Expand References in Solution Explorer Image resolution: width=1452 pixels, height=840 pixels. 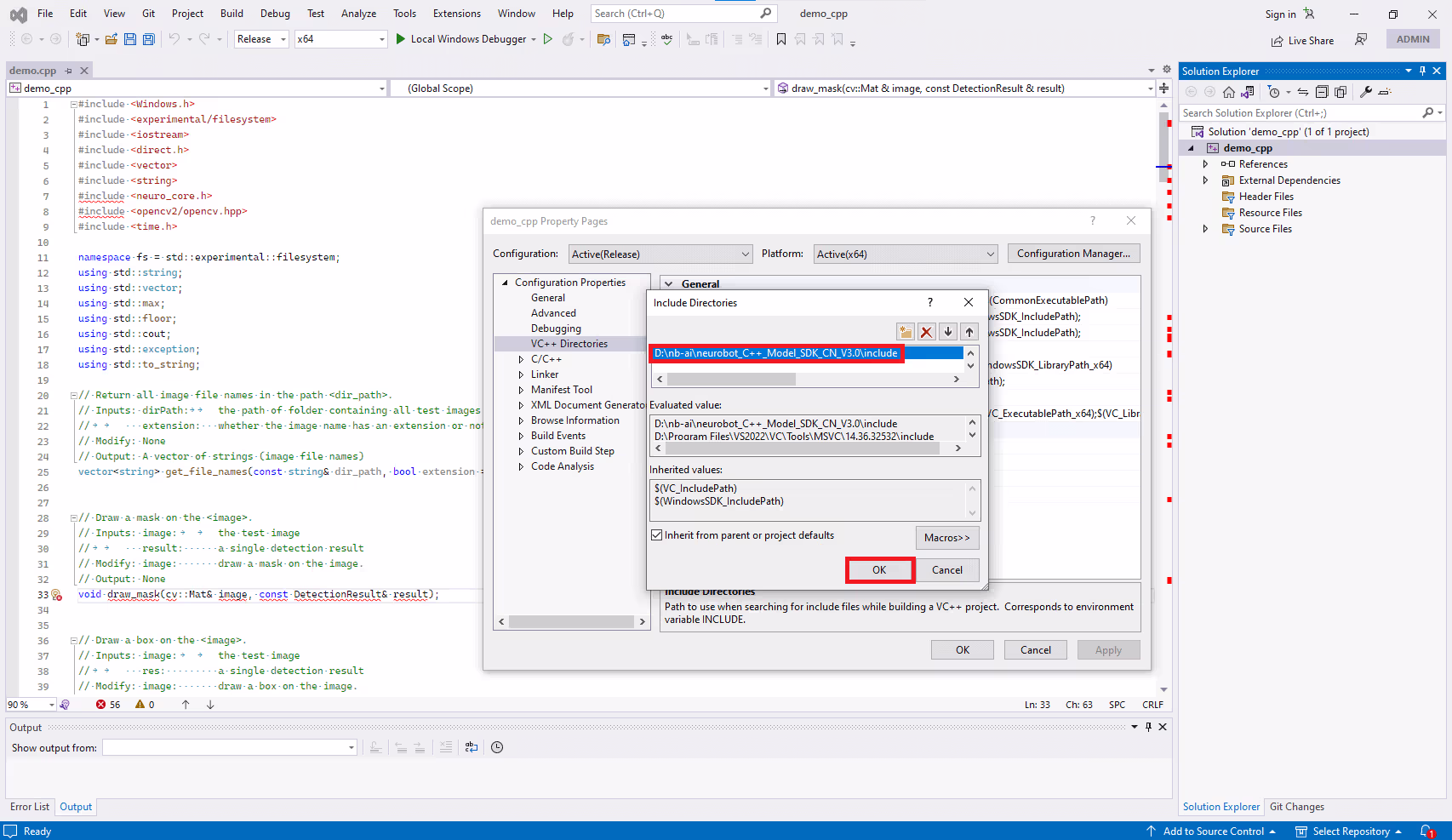click(1205, 164)
